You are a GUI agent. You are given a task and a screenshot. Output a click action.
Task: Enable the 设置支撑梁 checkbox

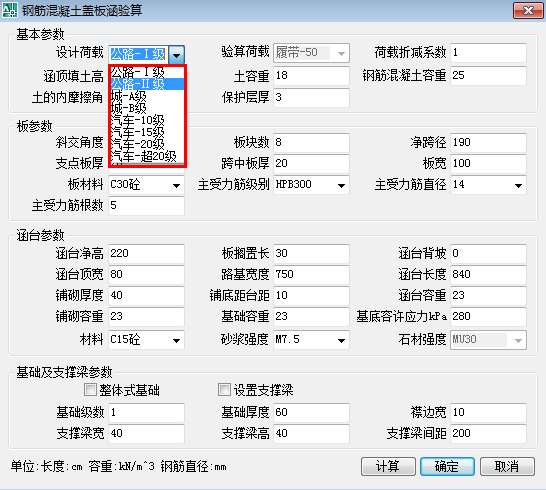pyautogui.click(x=224, y=389)
